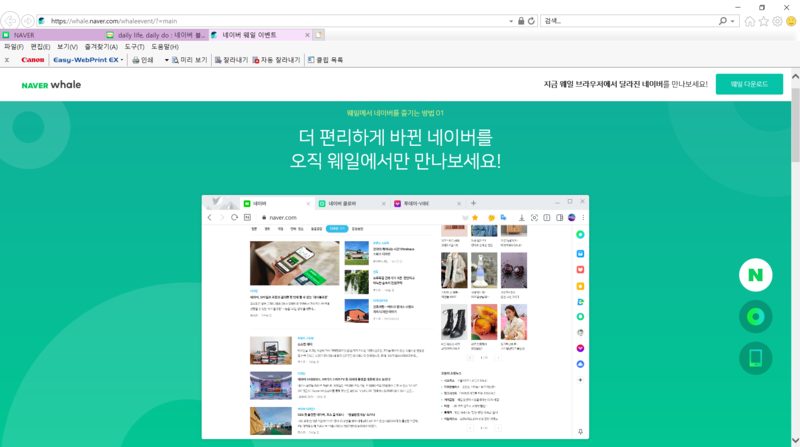The width and height of the screenshot is (800, 447).
Task: Open the 편집(E) menu
Action: (40, 46)
